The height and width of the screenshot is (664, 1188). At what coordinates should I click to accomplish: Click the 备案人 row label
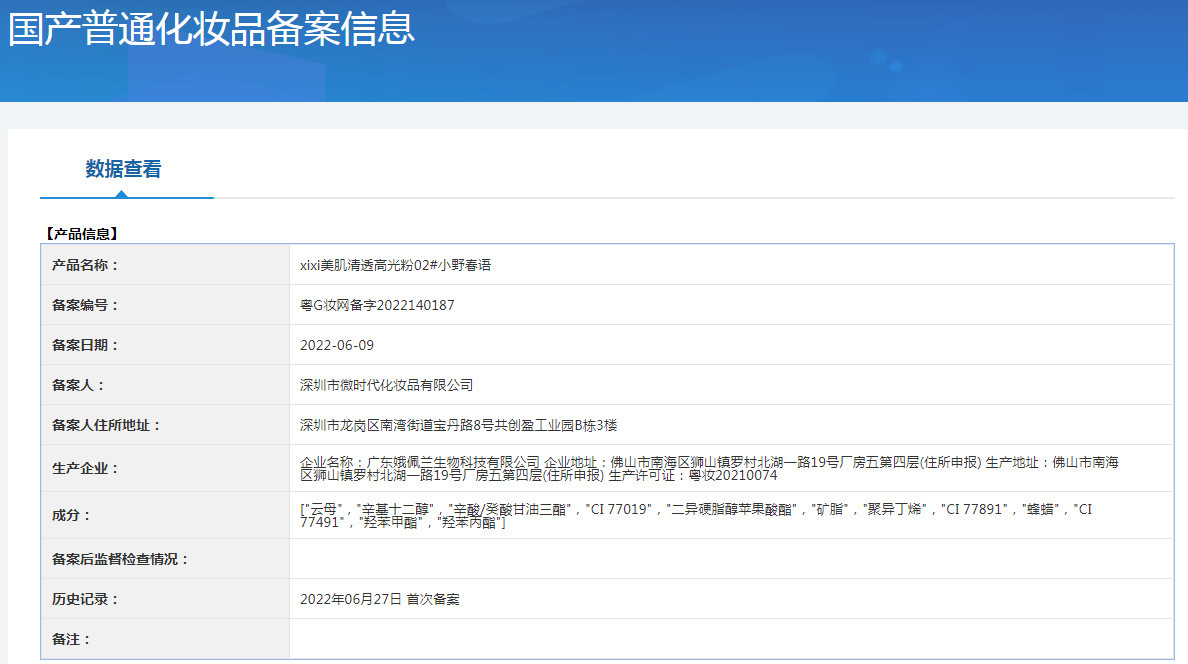pyautogui.click(x=78, y=385)
